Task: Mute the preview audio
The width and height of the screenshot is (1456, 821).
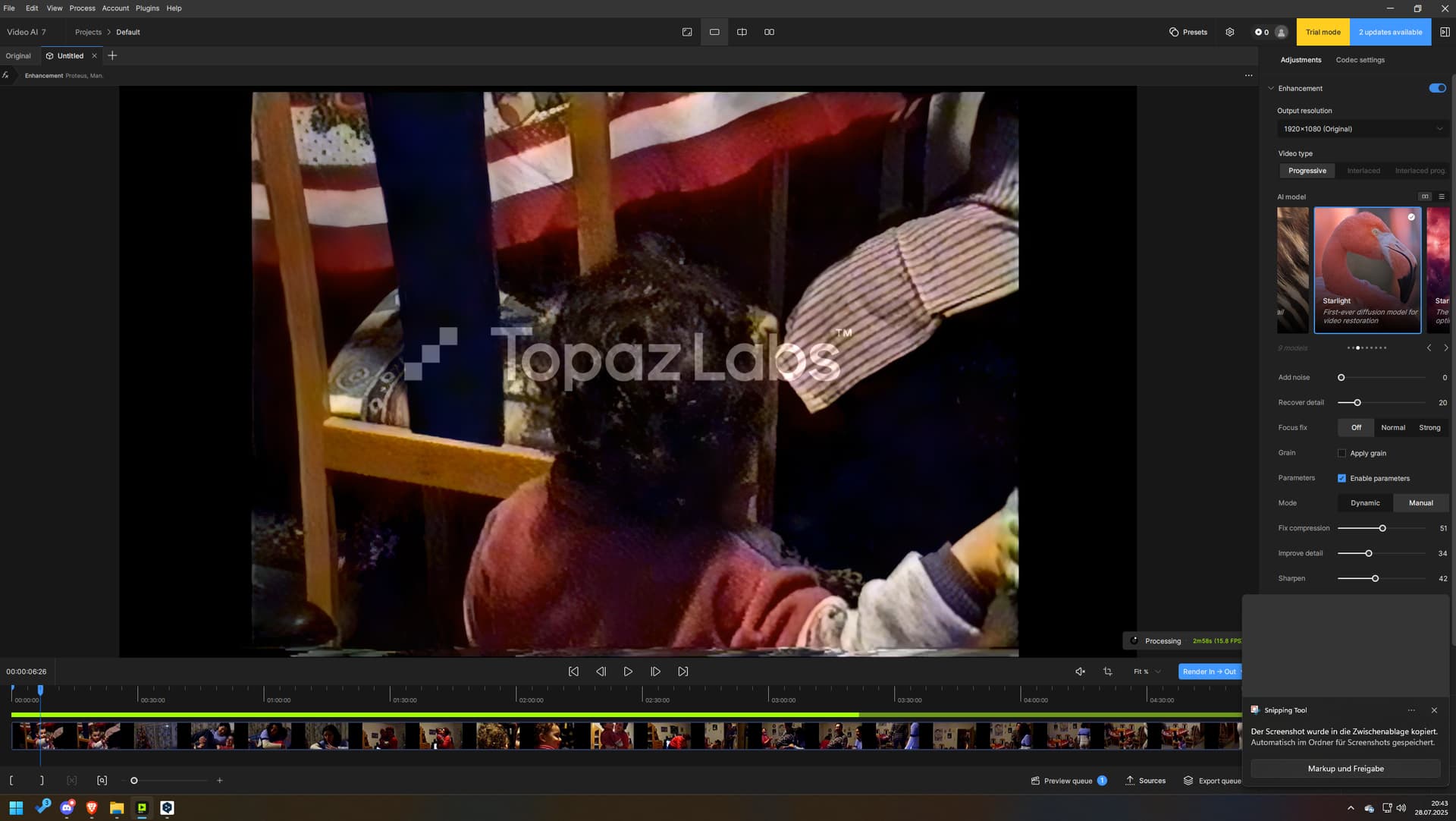Action: point(1080,672)
